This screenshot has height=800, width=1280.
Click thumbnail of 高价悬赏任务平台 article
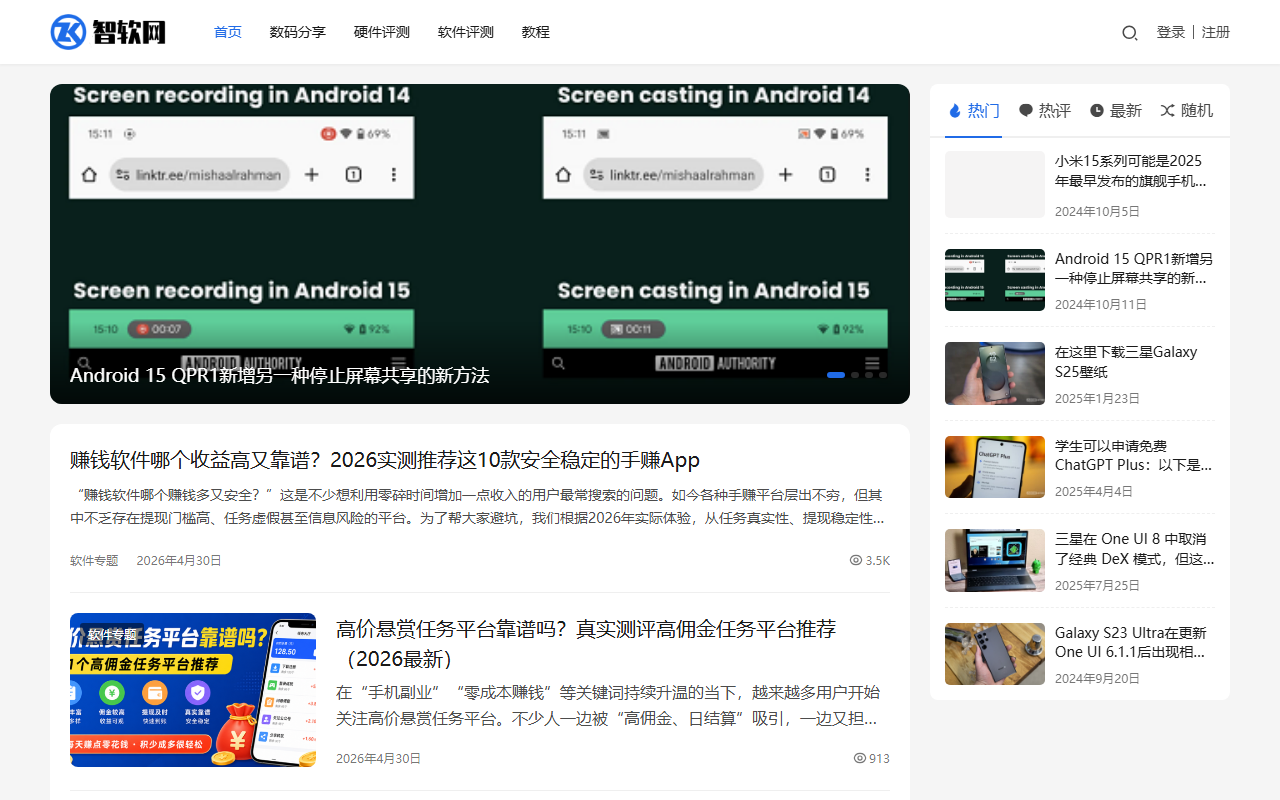pyautogui.click(x=193, y=690)
